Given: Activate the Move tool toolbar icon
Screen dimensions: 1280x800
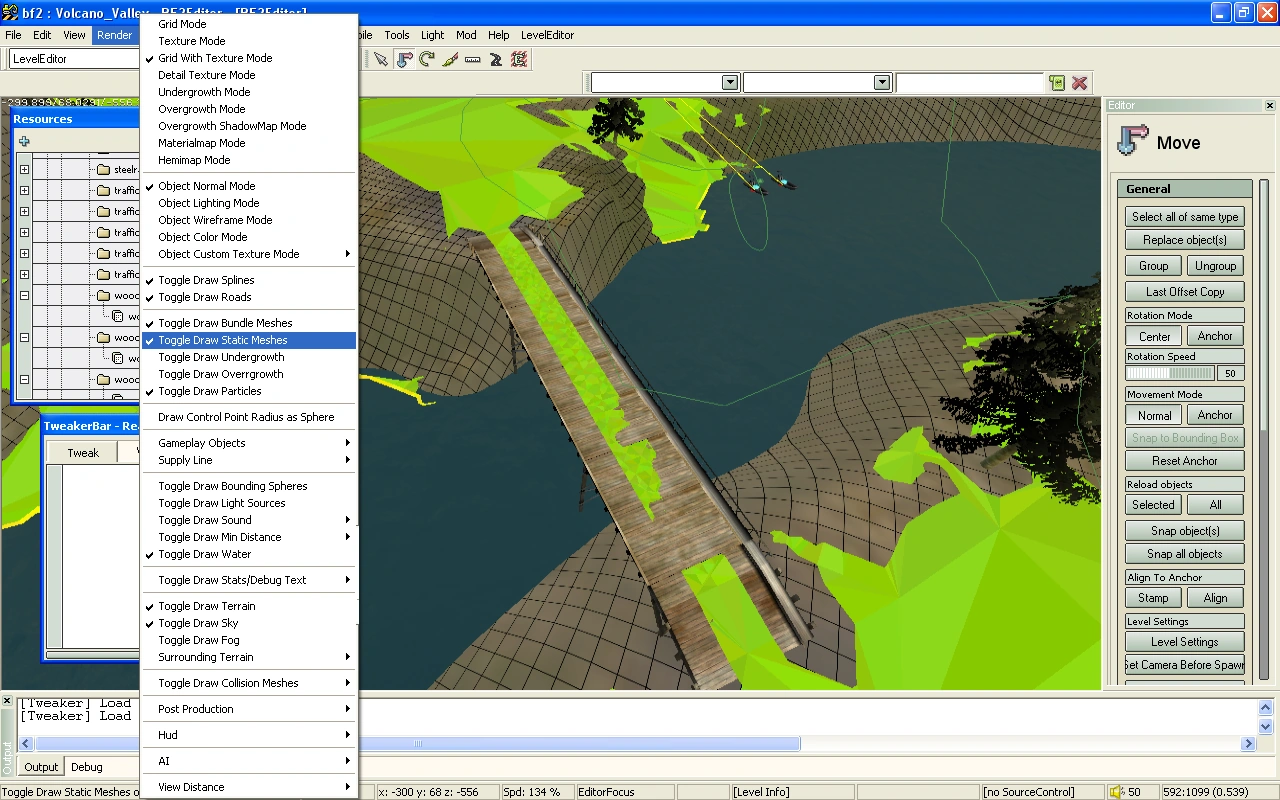Looking at the screenshot, I should (x=404, y=59).
